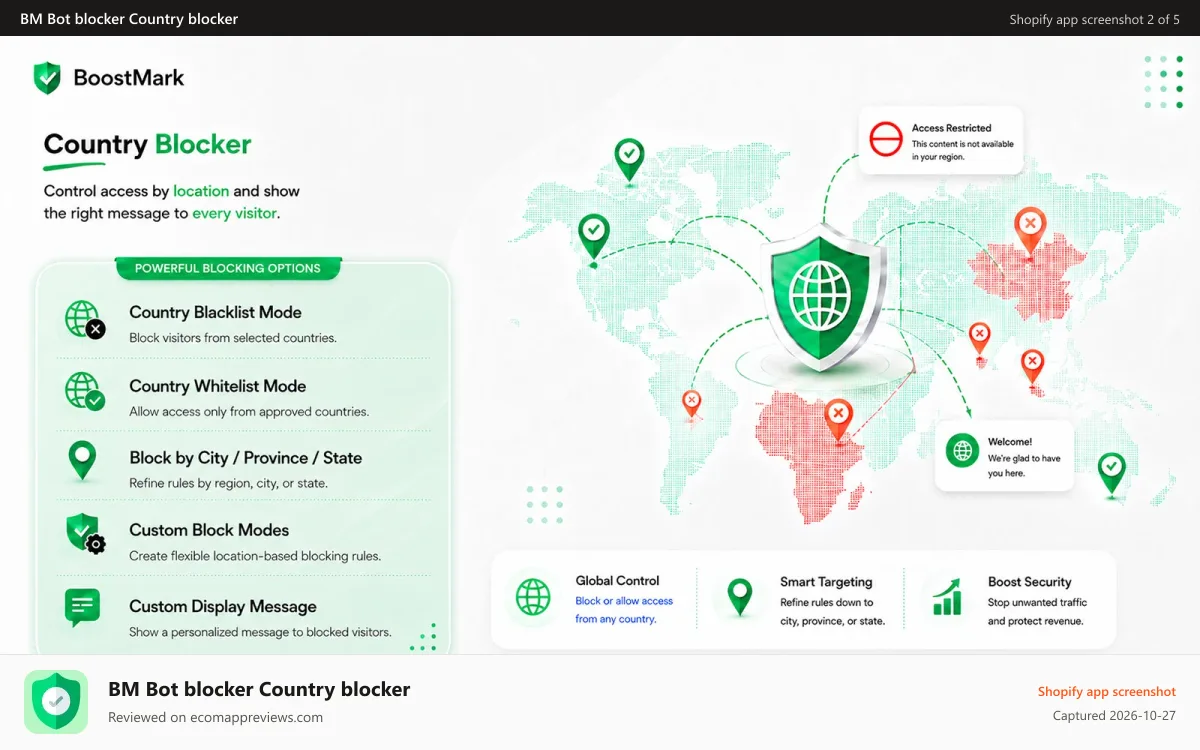
Task: Click the 'BoostMark' brand name text
Action: pos(129,78)
